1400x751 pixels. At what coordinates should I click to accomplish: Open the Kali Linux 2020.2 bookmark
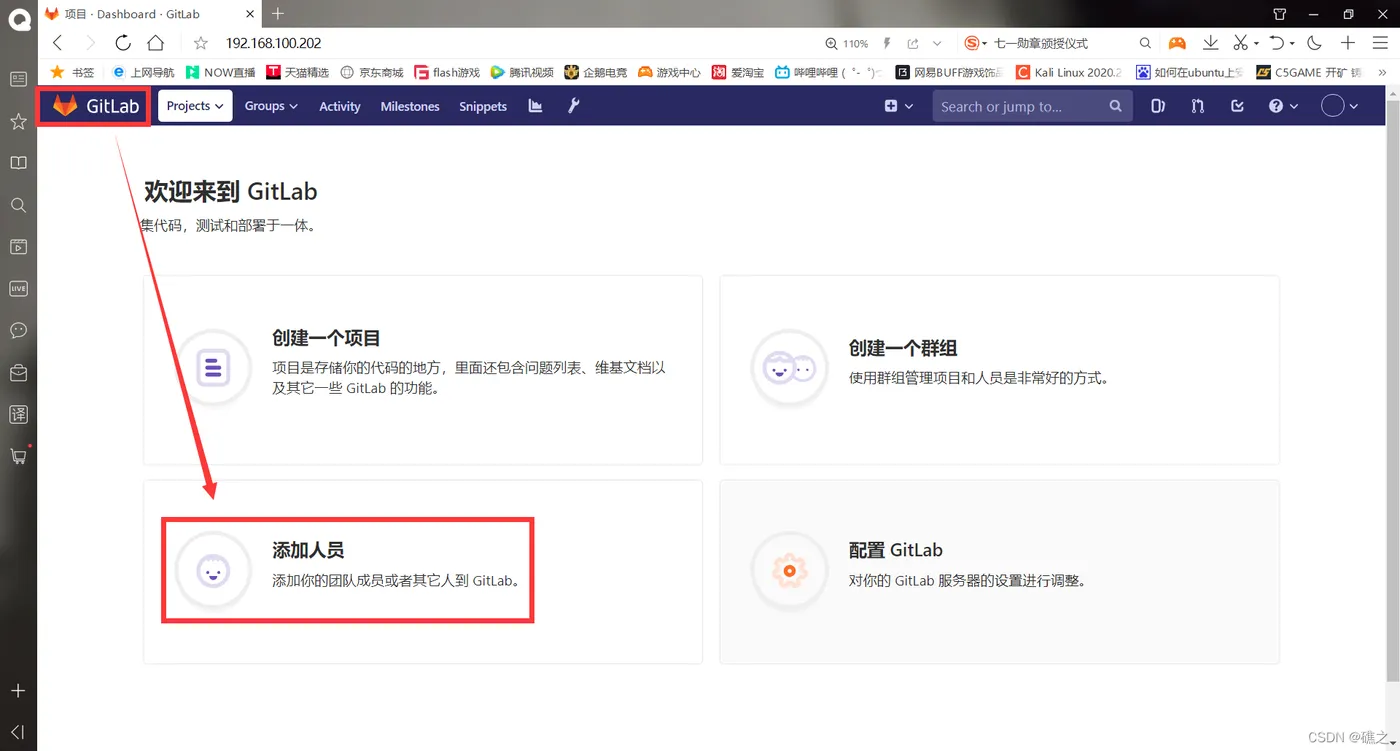(1069, 72)
